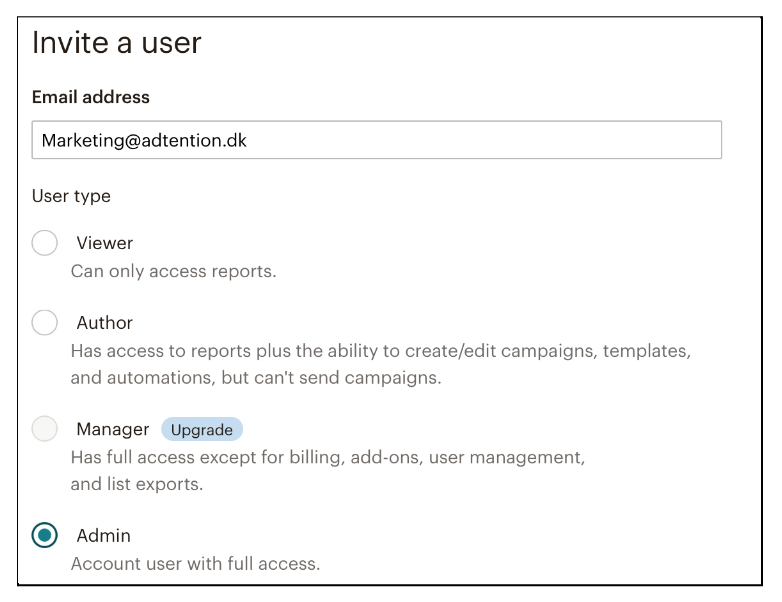Click 'Can only access reports.' description
Screen dimensions: 782x602
click(173, 271)
